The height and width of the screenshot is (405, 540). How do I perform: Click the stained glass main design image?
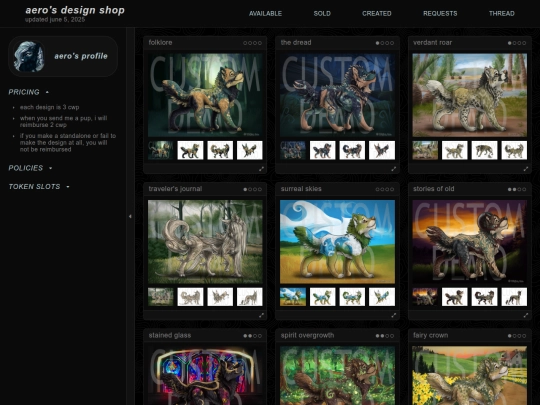(205, 375)
